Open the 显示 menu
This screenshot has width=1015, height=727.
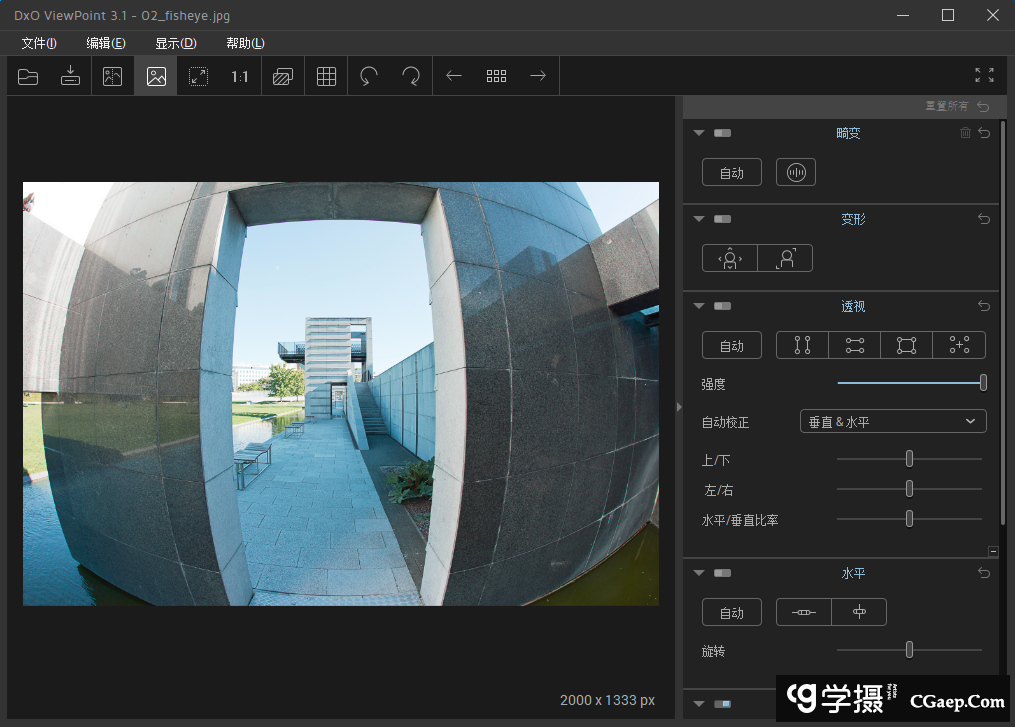pos(175,43)
